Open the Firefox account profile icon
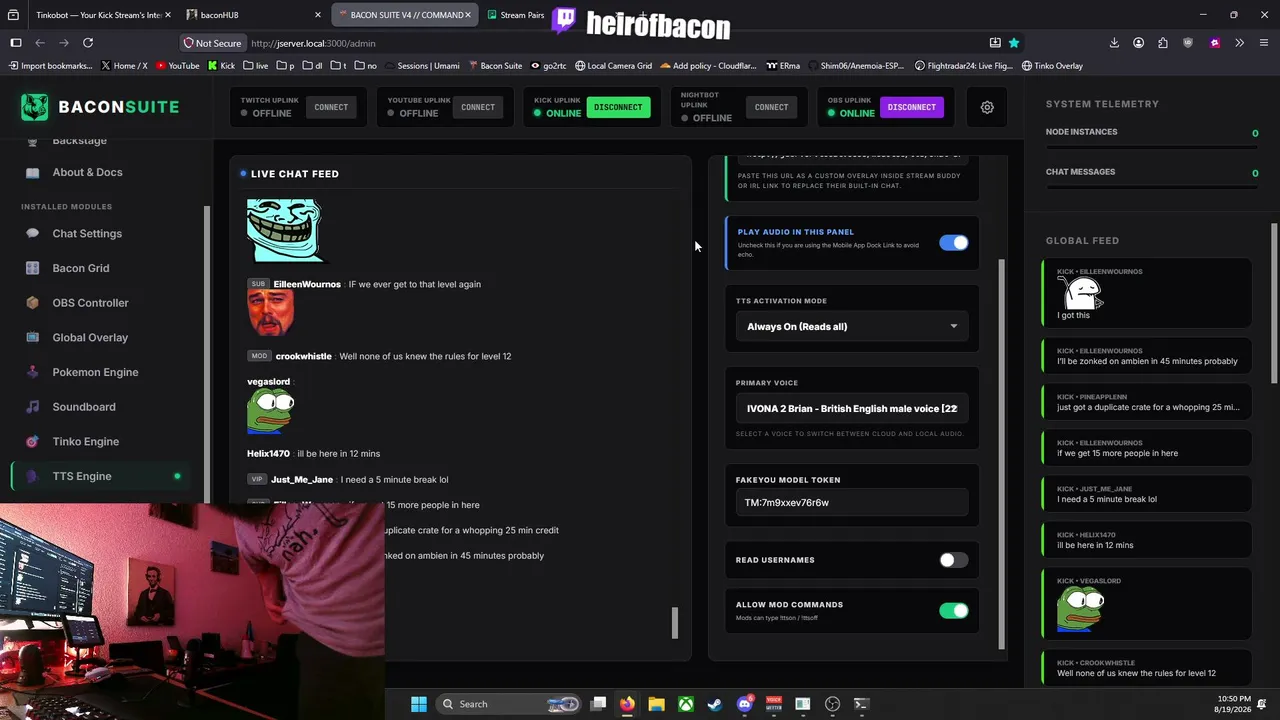 click(x=1139, y=43)
